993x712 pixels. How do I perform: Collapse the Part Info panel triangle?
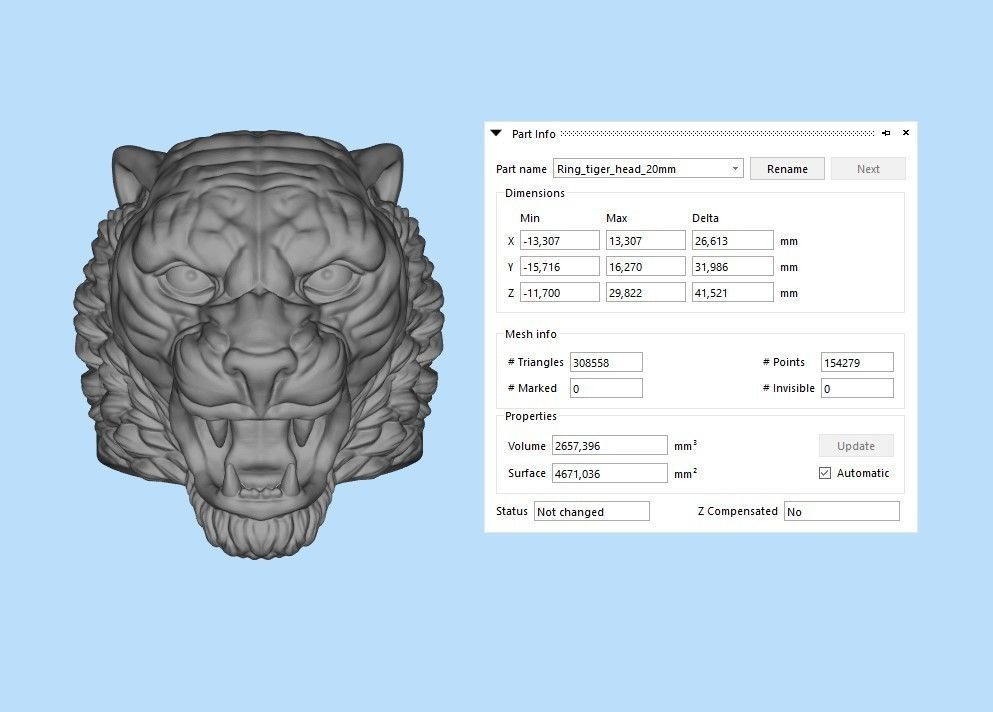[496, 134]
